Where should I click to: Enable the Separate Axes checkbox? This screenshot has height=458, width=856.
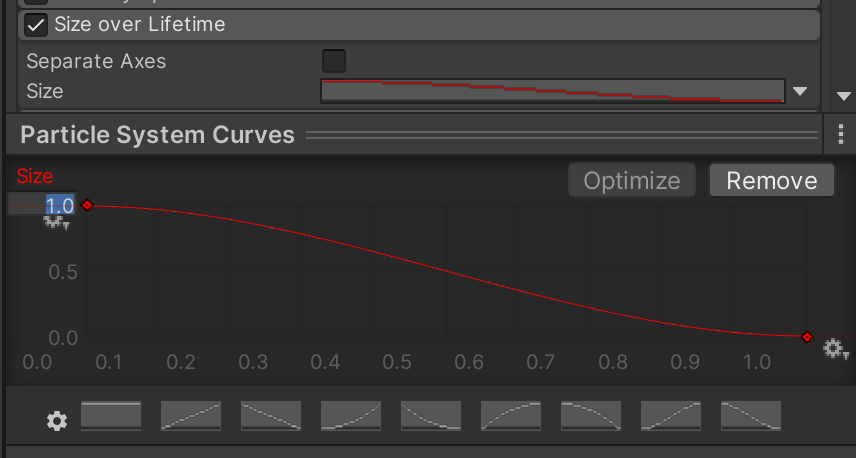334,61
